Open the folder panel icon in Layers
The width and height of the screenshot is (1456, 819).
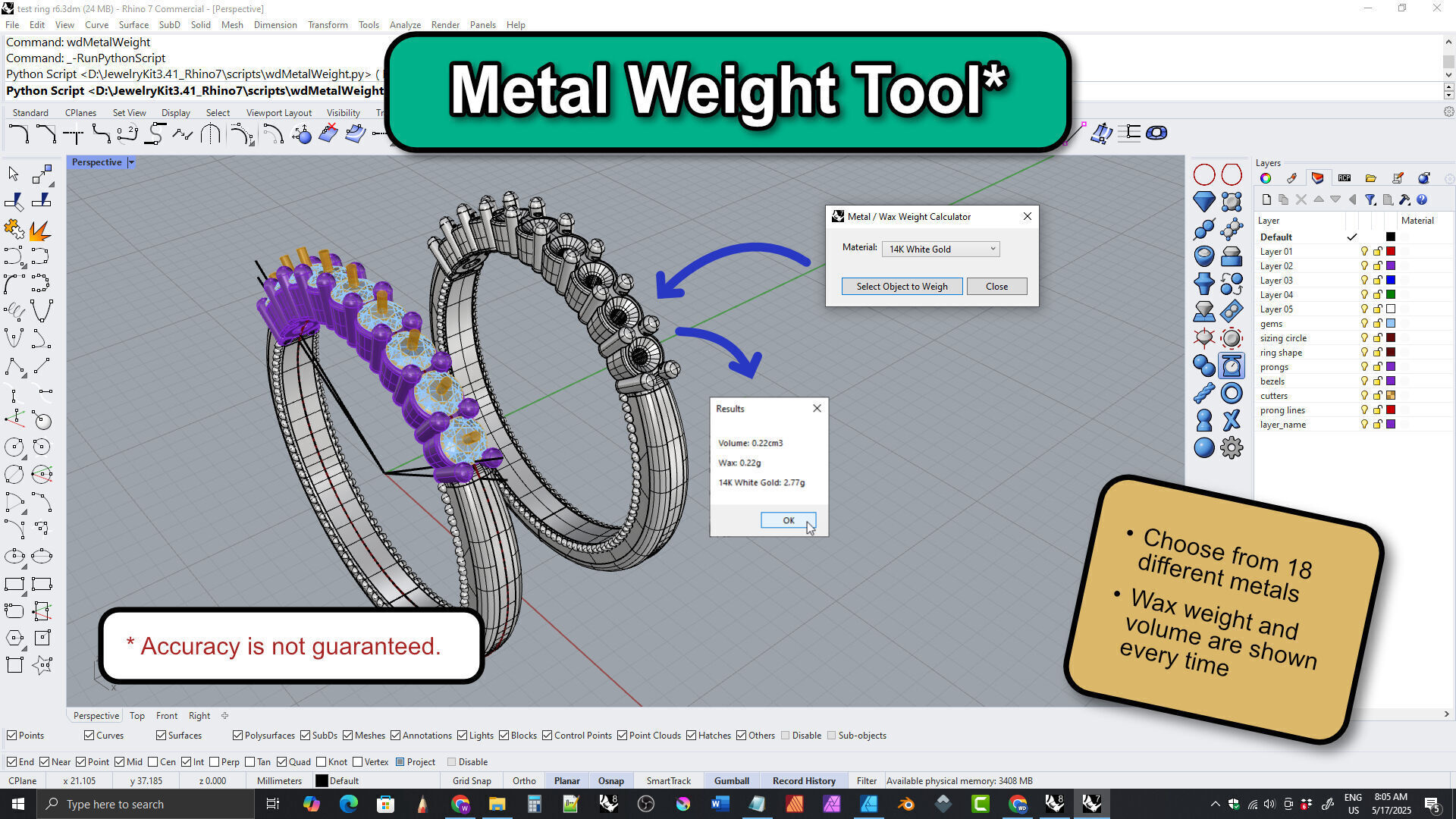point(1371,178)
